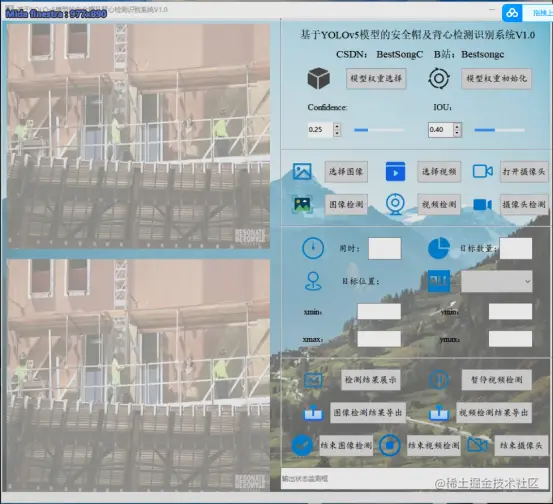Image resolution: width=553 pixels, height=504 pixels.
Task: Click the Confidence value field showing 0.25
Action: click(320, 129)
